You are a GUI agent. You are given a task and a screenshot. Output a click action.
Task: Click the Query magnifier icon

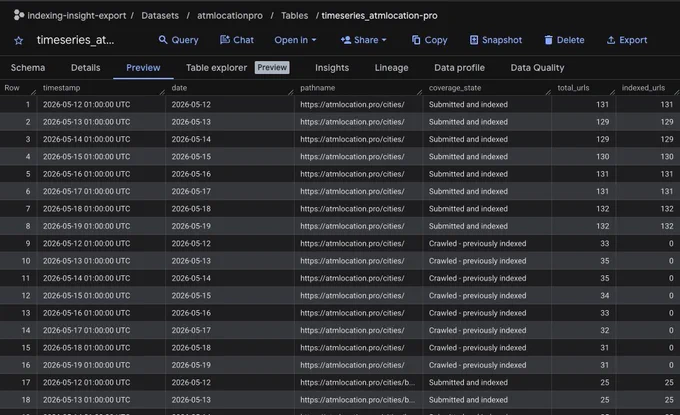[x=163, y=40]
